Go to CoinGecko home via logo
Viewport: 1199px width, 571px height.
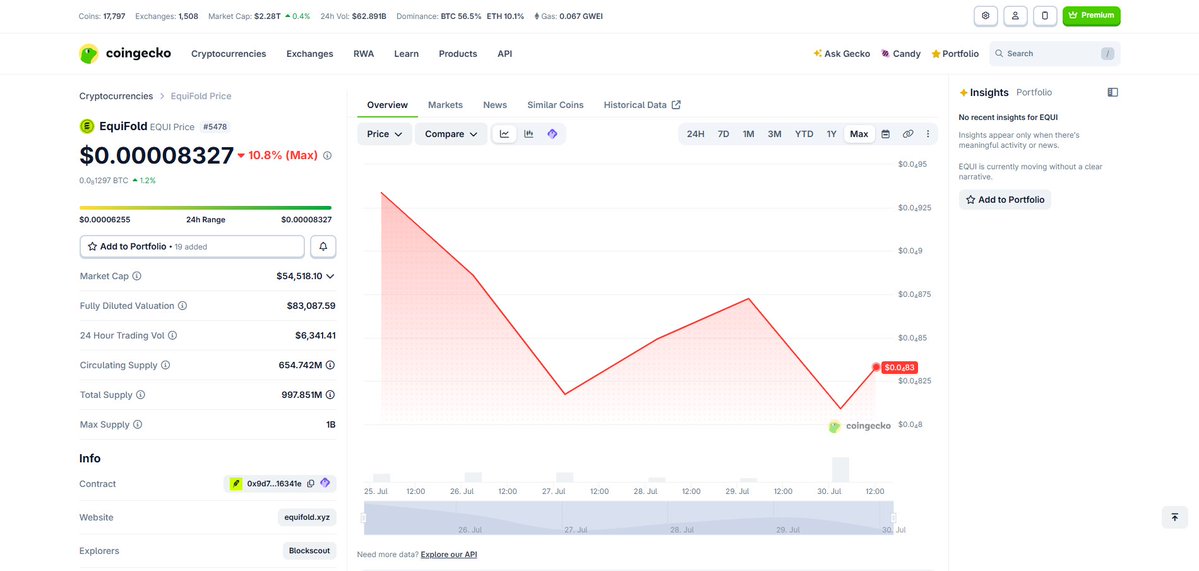click(x=125, y=54)
